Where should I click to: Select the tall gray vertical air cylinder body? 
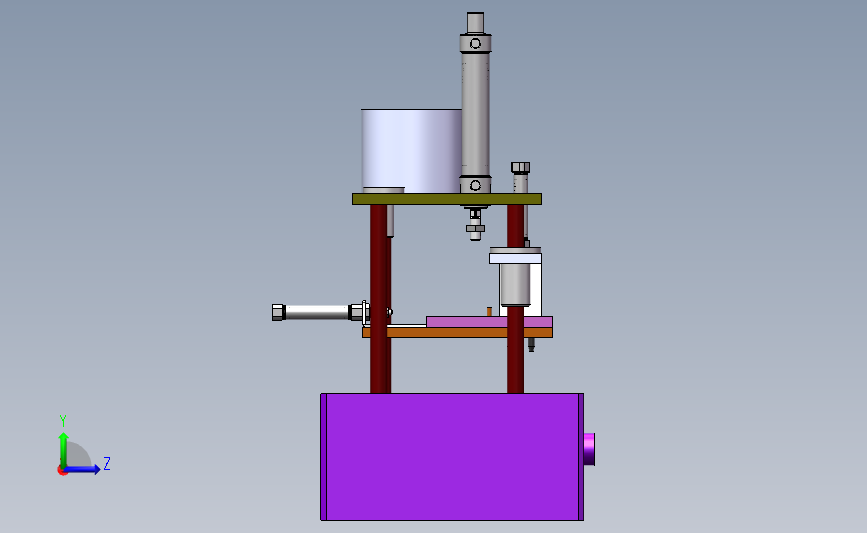[x=475, y=114]
